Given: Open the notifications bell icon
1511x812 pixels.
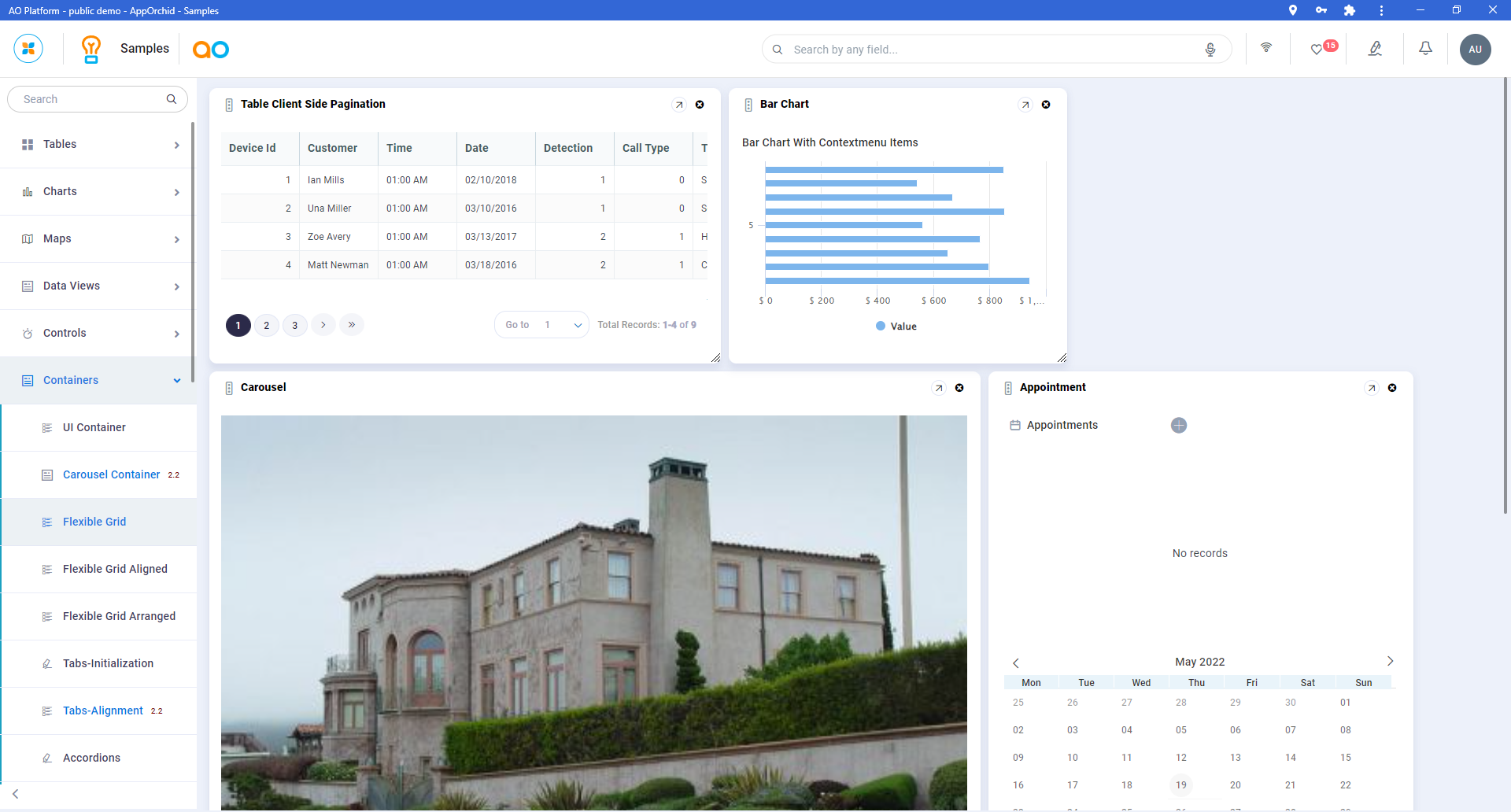Looking at the screenshot, I should tap(1425, 49).
